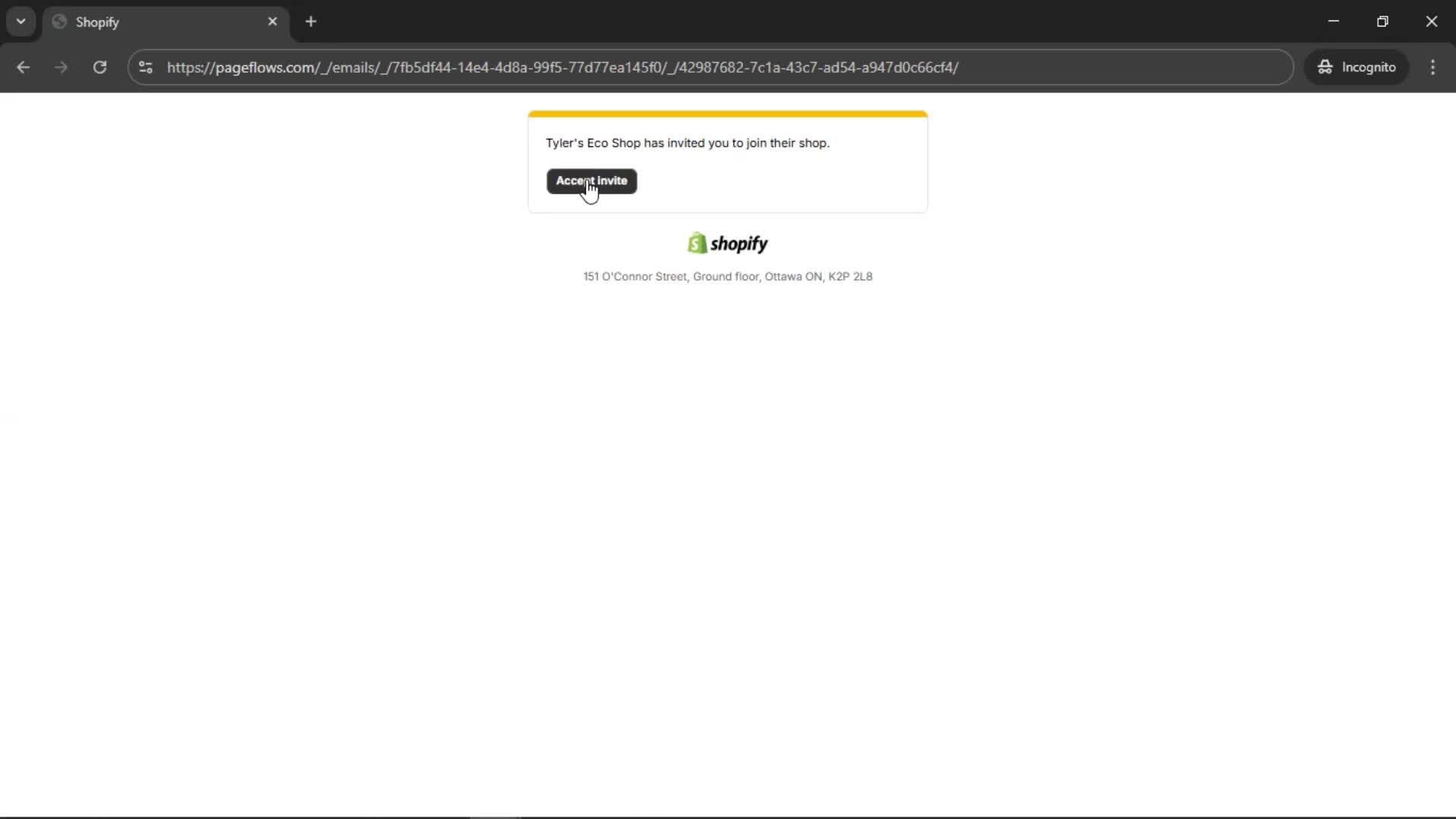This screenshot has width=1456, height=819.
Task: Click the Tyler's Eco Shop invitation text
Action: point(687,143)
